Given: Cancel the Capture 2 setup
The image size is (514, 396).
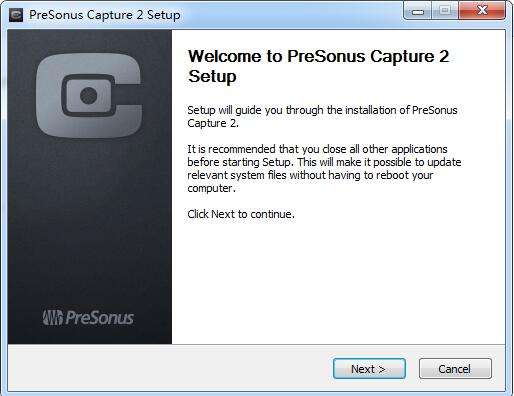Looking at the screenshot, I should (455, 369).
